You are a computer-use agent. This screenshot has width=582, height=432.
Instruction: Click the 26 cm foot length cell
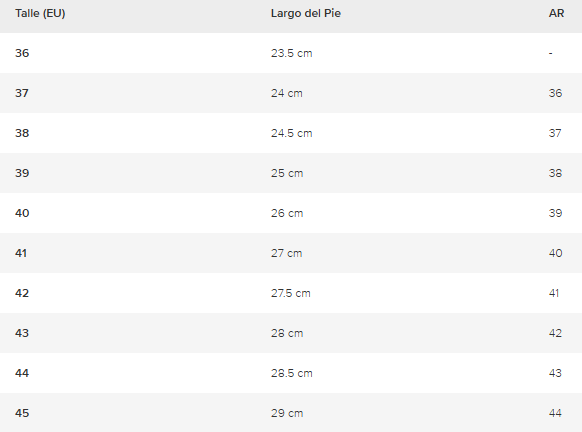287,213
